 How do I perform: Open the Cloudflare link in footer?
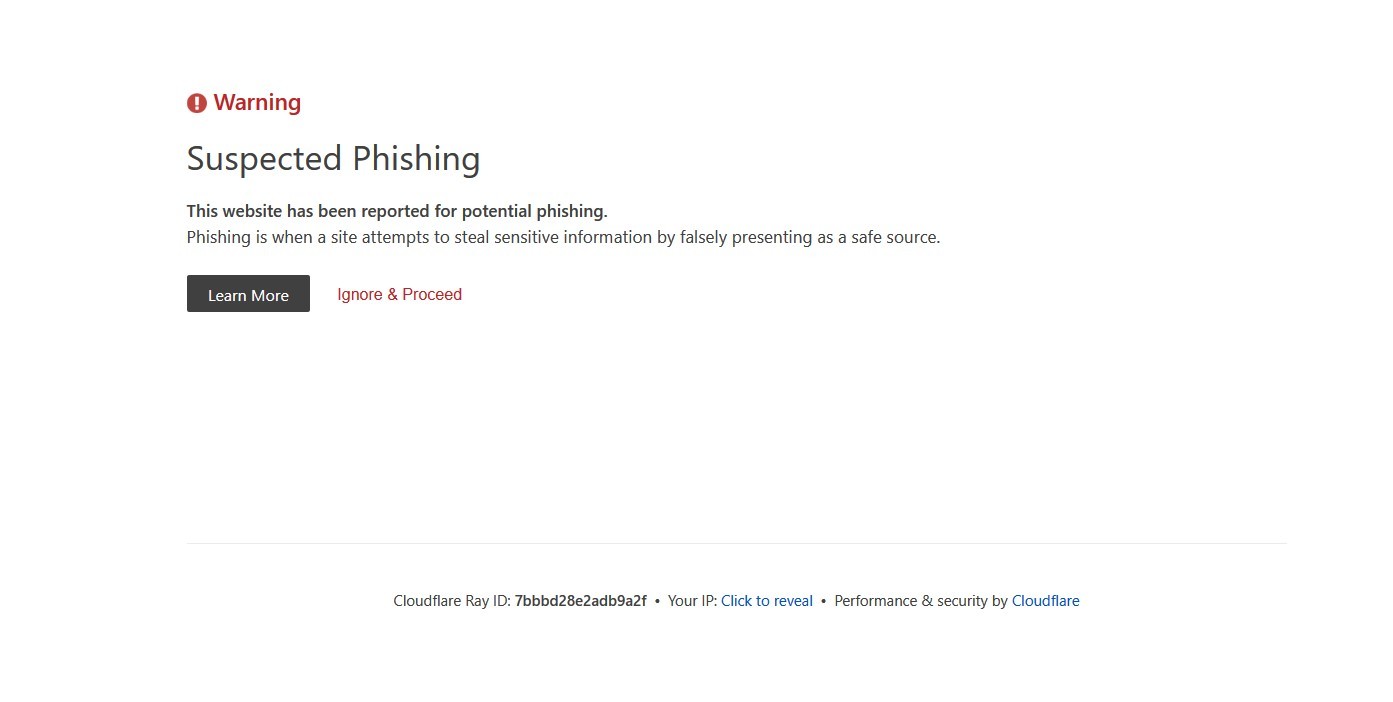(1046, 601)
